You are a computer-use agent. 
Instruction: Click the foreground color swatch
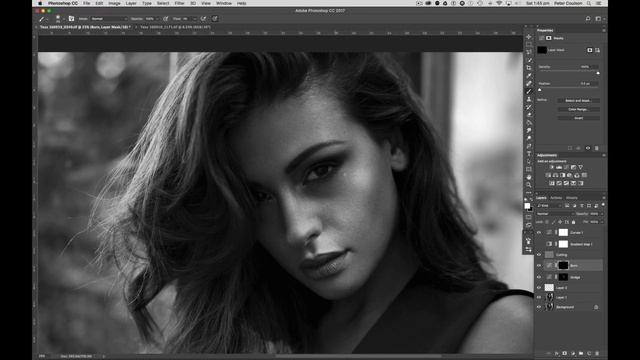point(527,206)
